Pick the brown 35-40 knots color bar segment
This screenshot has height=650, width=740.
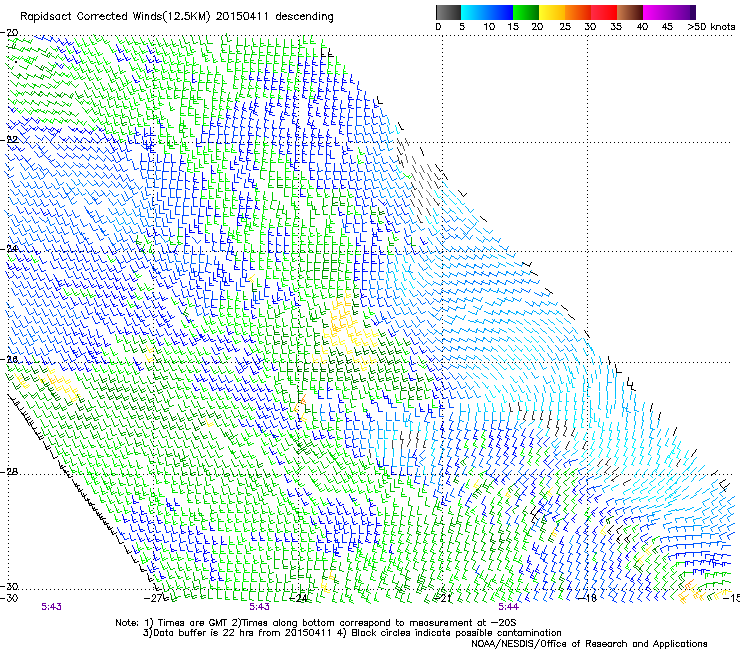click(x=630, y=12)
